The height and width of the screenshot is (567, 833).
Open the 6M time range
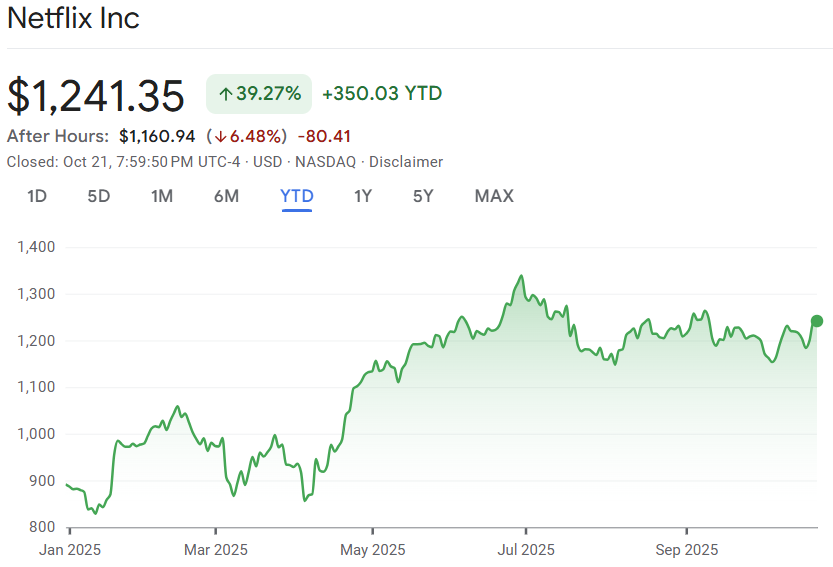[x=226, y=196]
